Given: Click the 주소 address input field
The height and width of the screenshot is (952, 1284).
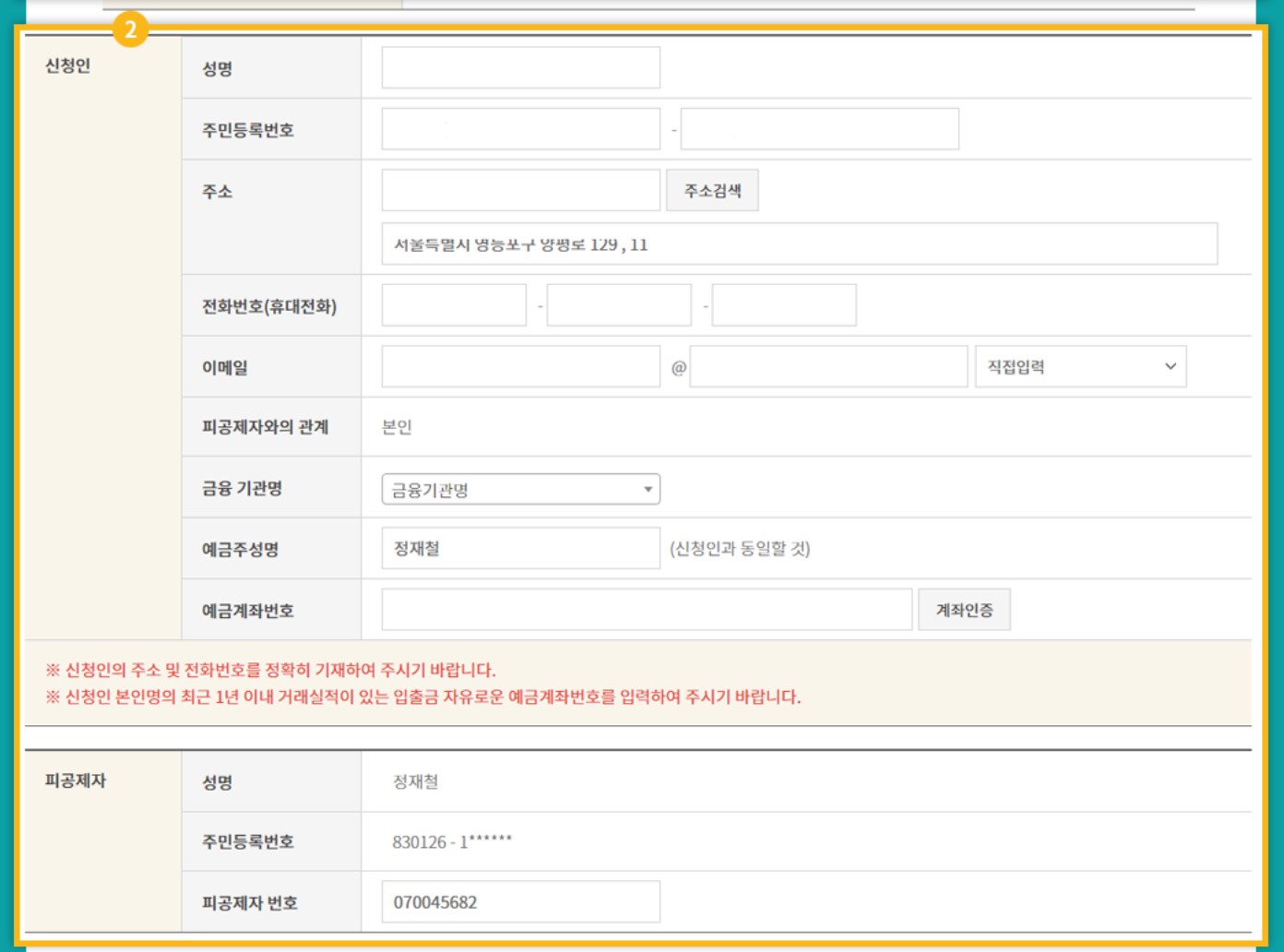Looking at the screenshot, I should point(519,189).
